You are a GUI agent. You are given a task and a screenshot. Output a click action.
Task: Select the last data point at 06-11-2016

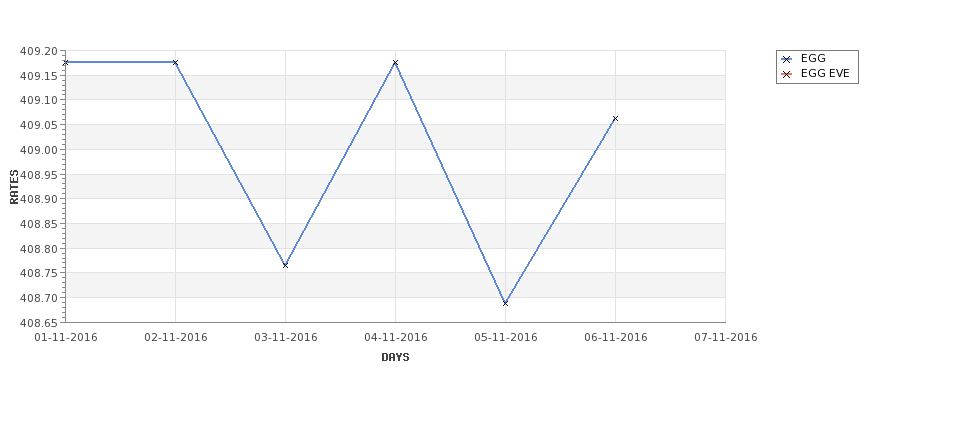(616, 118)
